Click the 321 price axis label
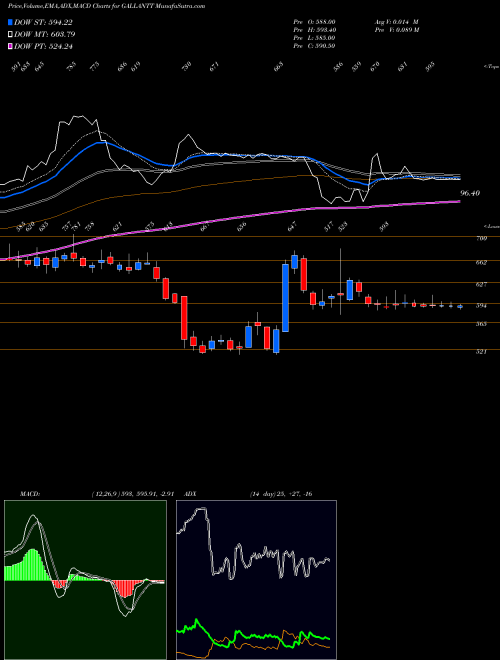Viewport: 500px width, 660px height. click(x=481, y=351)
